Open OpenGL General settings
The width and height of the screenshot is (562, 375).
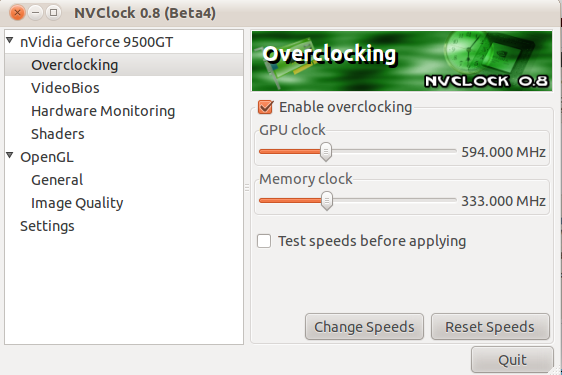point(57,180)
